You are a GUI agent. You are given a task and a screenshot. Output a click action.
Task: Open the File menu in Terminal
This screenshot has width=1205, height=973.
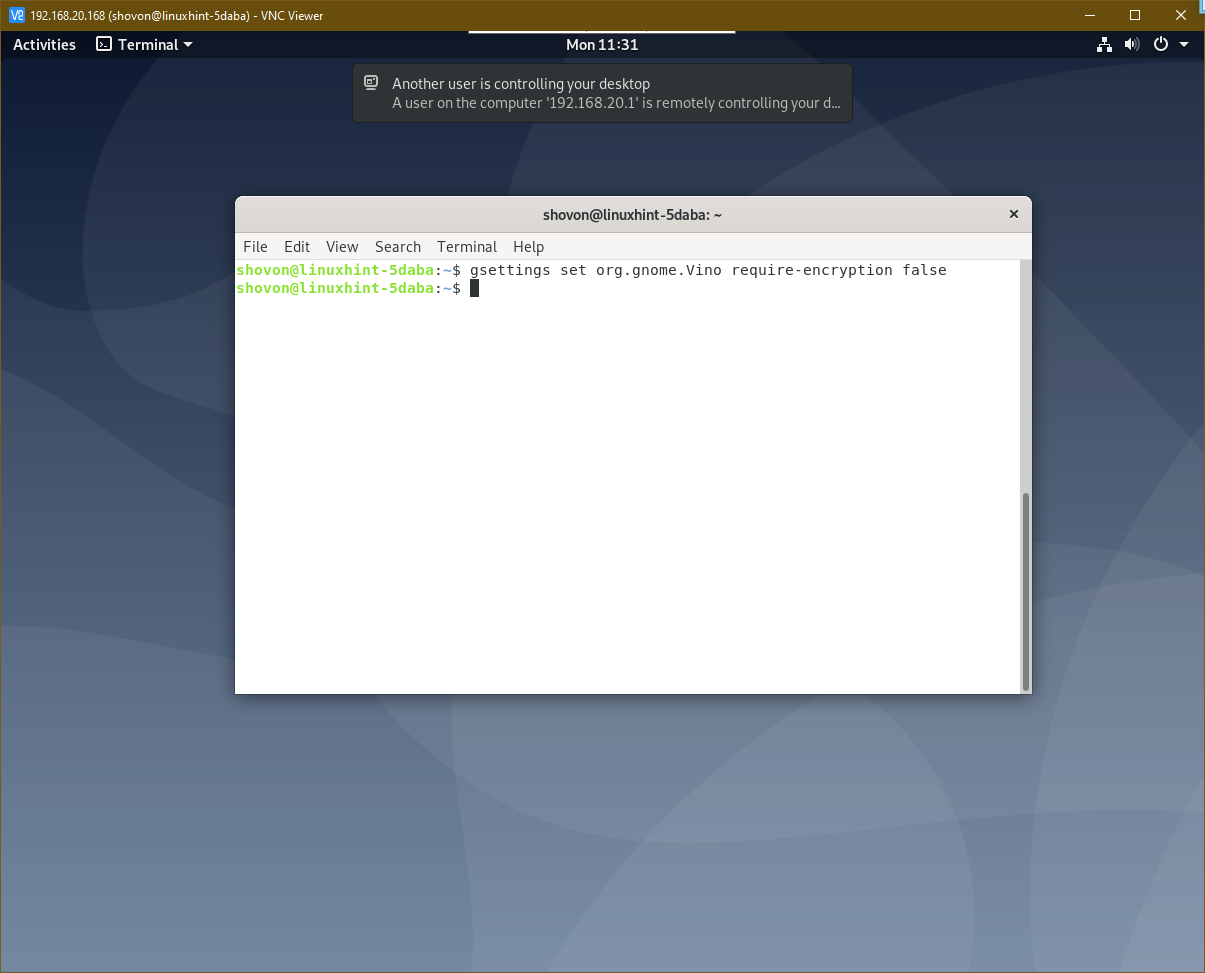(255, 246)
